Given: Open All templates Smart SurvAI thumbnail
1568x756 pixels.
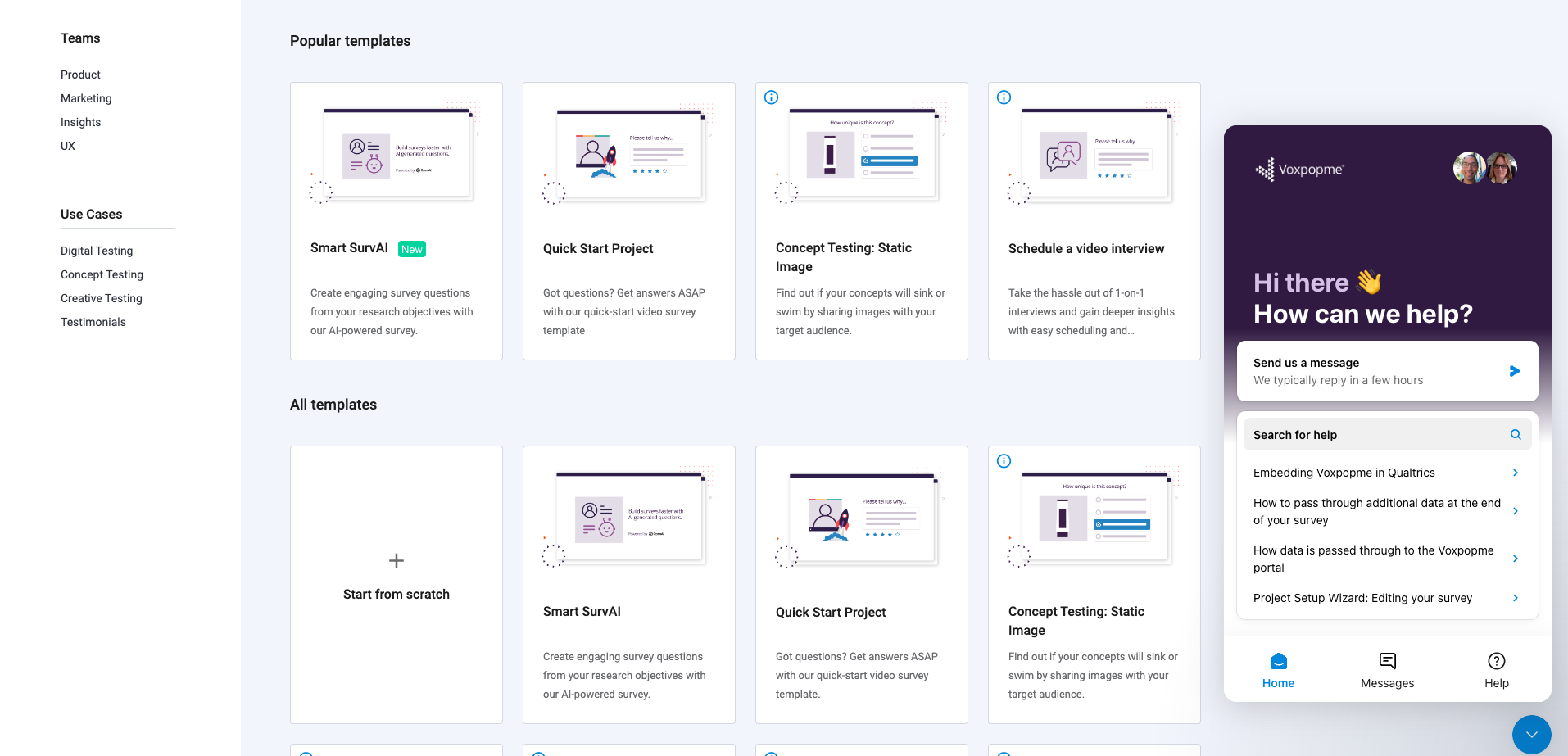Looking at the screenshot, I should tap(629, 518).
